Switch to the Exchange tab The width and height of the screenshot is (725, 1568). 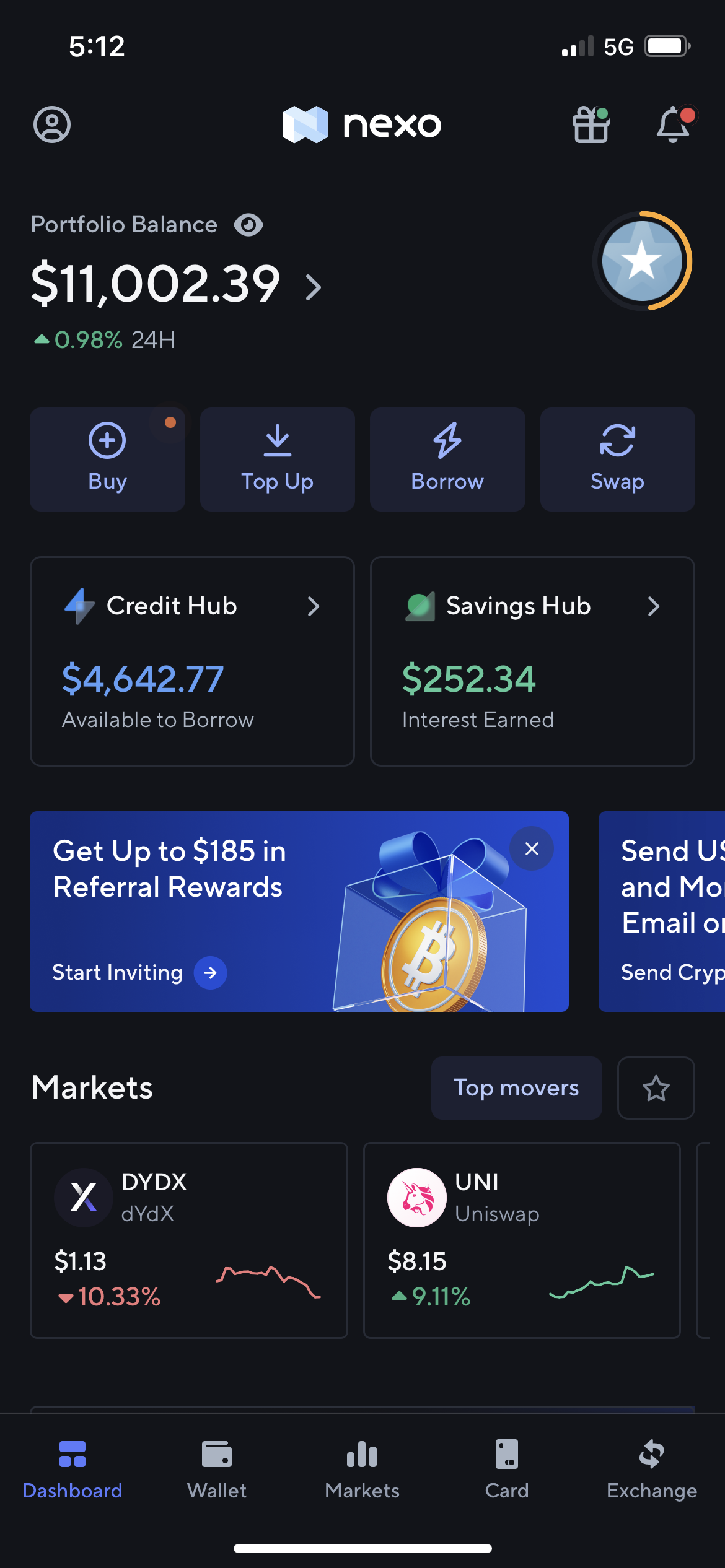click(x=652, y=1469)
